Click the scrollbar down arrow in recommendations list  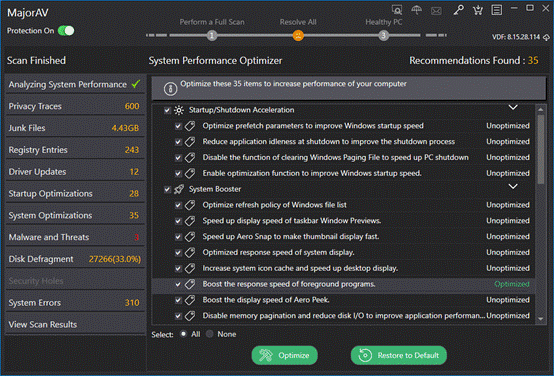click(541, 319)
